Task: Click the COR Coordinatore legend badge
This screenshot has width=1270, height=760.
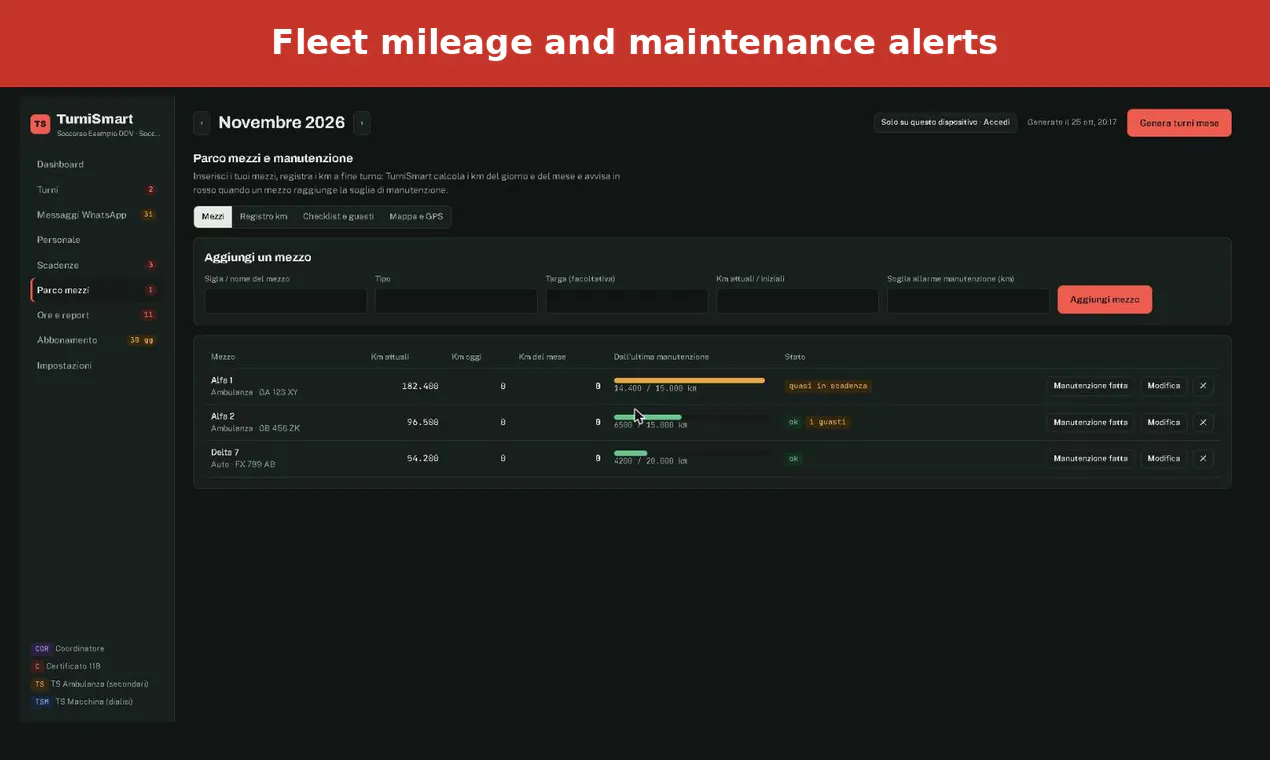Action: click(41, 649)
